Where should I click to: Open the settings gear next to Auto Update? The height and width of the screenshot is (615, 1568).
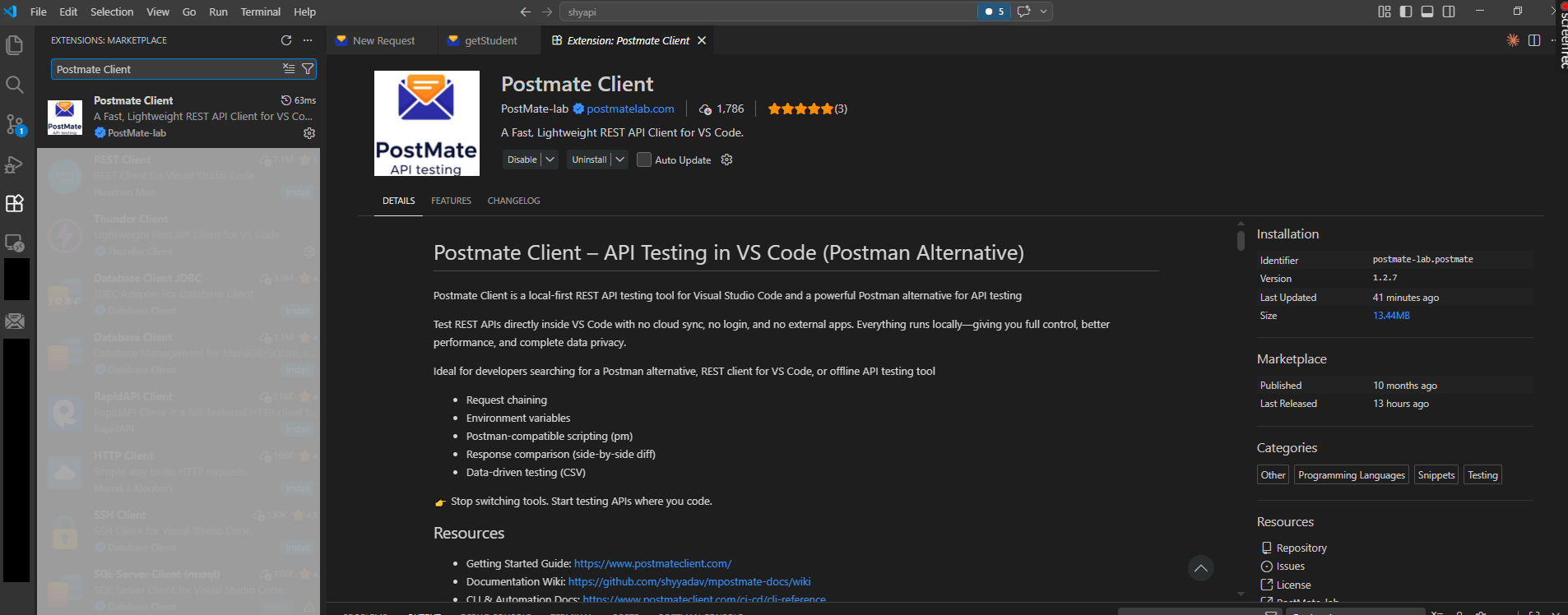click(726, 160)
